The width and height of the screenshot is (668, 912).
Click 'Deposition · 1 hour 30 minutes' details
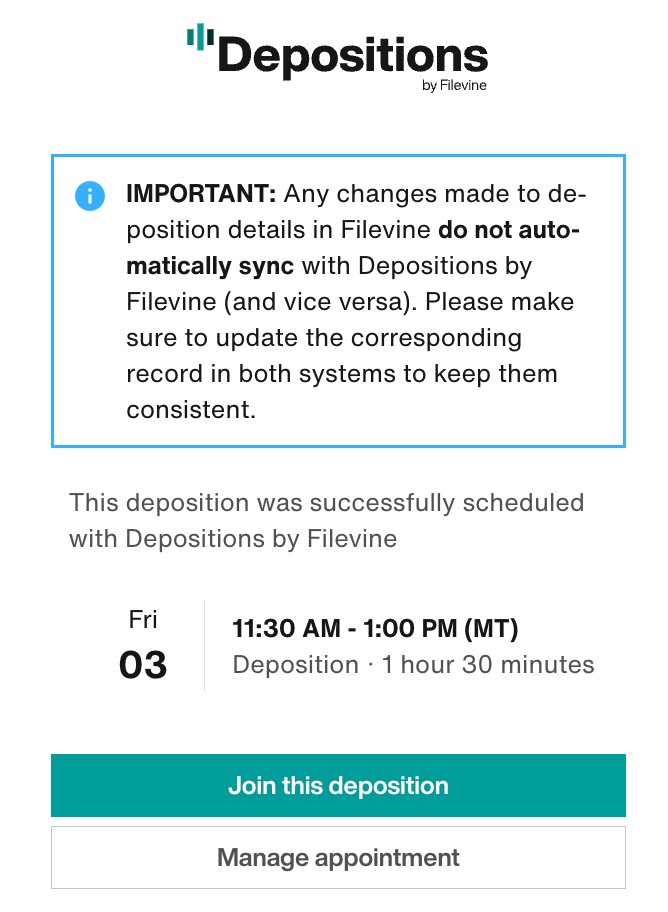coord(413,664)
